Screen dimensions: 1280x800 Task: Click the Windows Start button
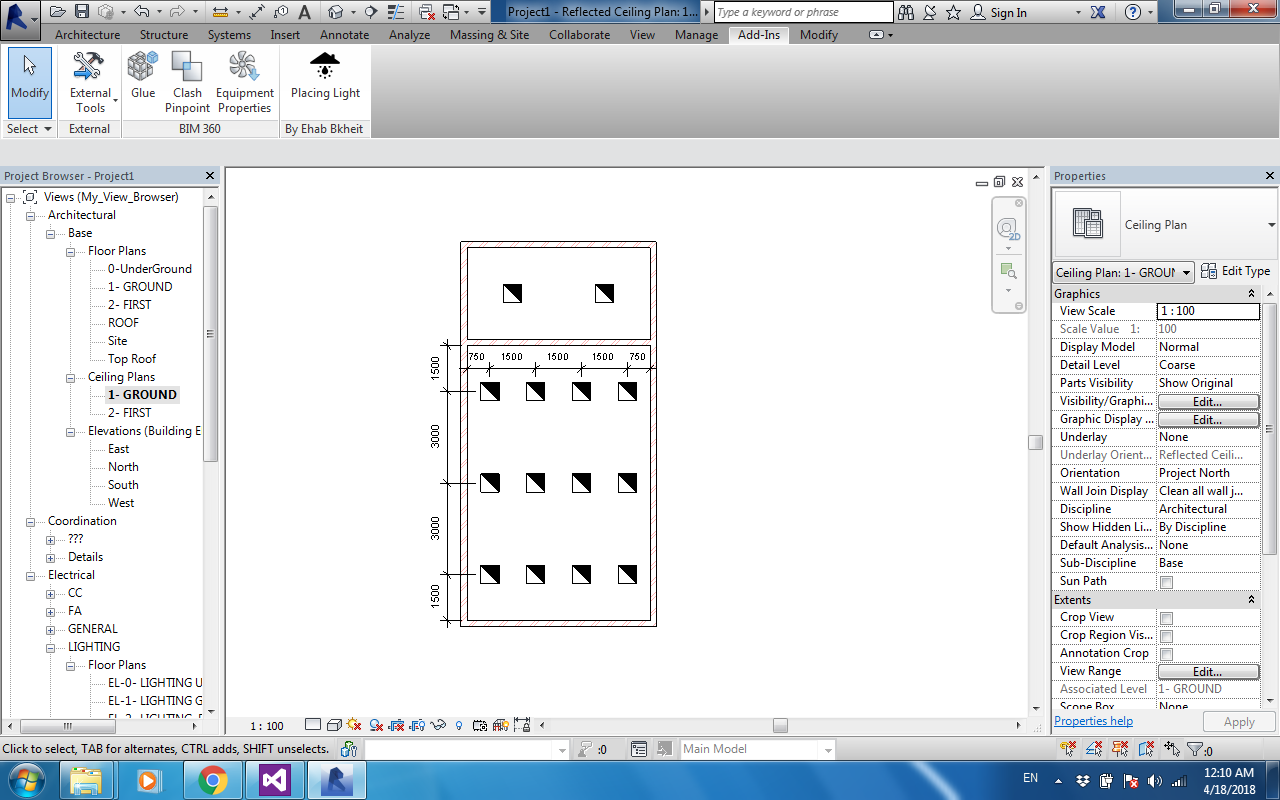pyautogui.click(x=25, y=780)
